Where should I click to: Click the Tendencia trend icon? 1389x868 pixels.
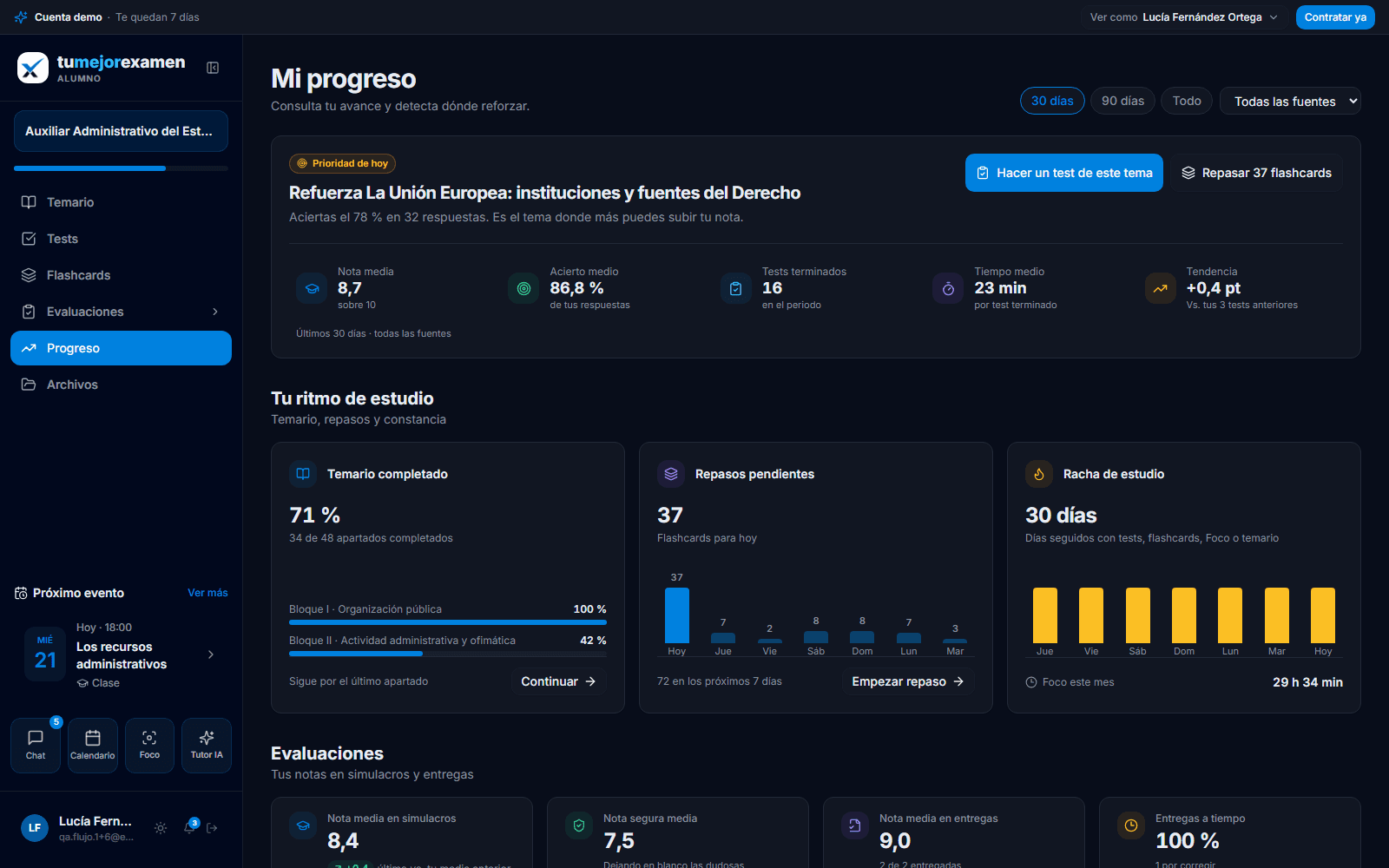tap(1161, 288)
